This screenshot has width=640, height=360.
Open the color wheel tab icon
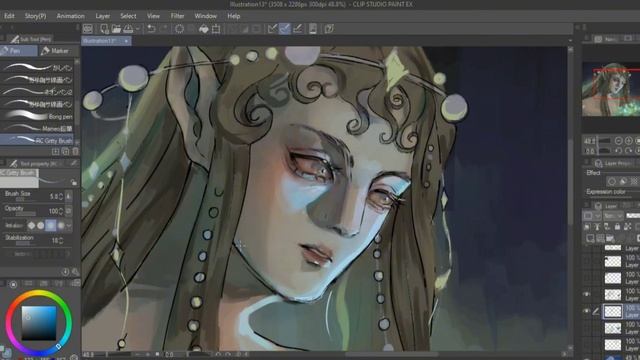[13, 284]
